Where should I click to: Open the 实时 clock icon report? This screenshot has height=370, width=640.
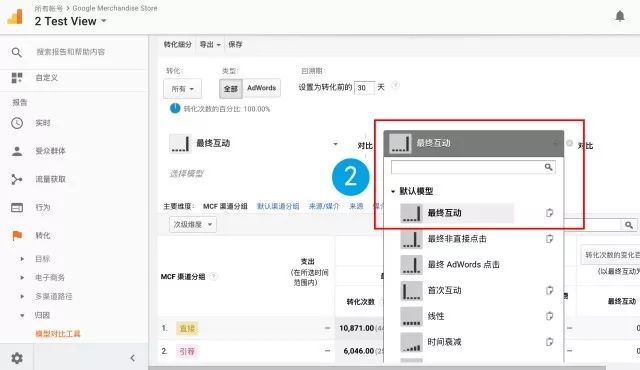point(17,123)
